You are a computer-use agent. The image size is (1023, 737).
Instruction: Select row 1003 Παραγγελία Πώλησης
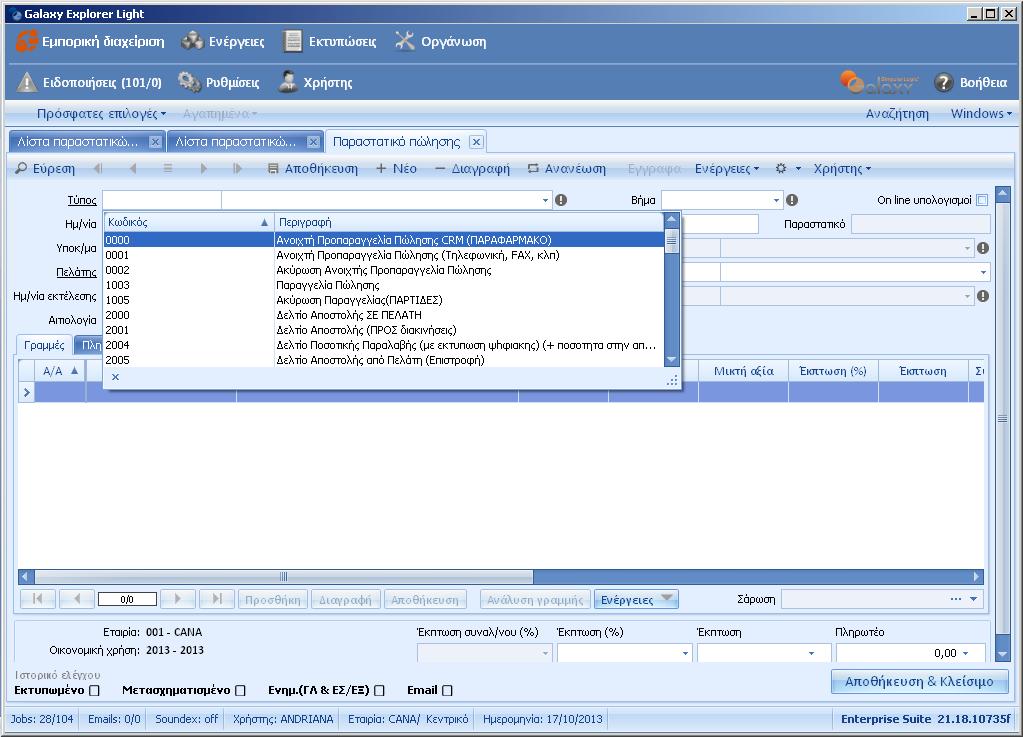(384, 285)
